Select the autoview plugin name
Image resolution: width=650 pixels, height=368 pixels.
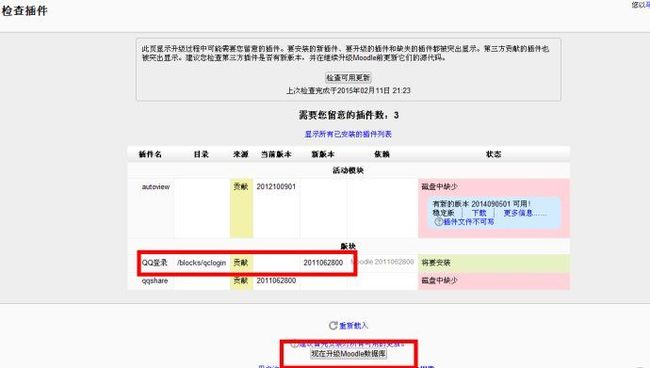(156, 187)
